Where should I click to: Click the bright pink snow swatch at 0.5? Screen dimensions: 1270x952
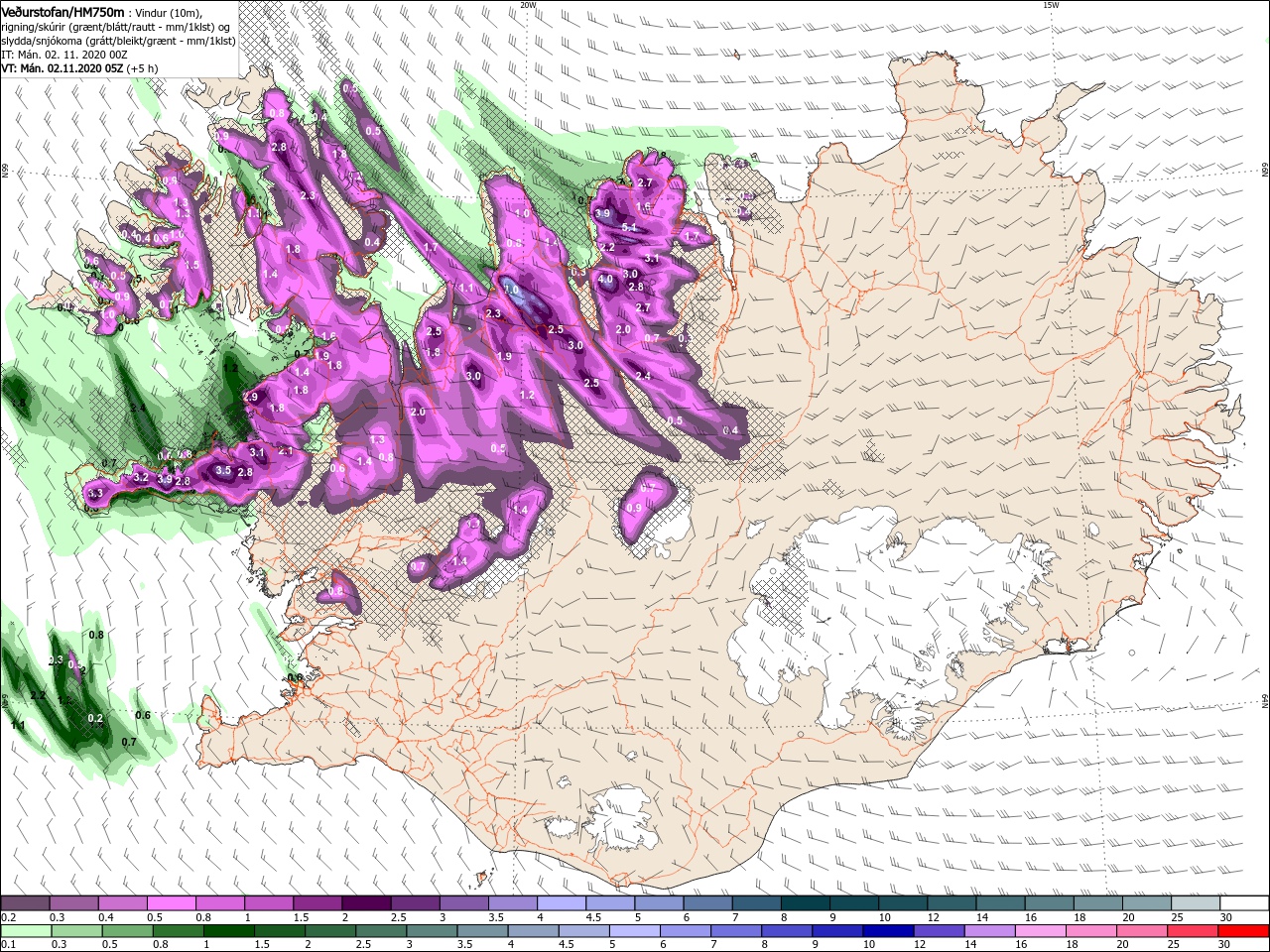pyautogui.click(x=172, y=903)
